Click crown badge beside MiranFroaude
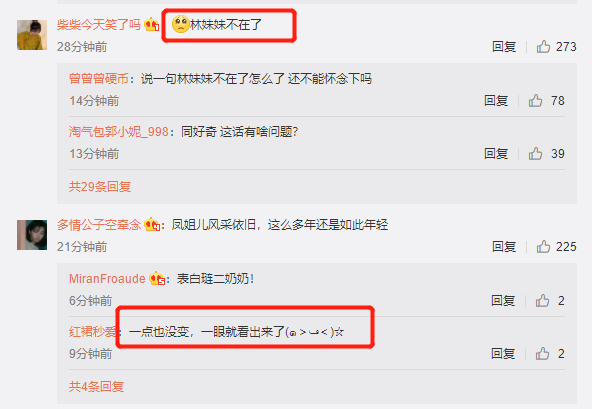 [x=157, y=278]
